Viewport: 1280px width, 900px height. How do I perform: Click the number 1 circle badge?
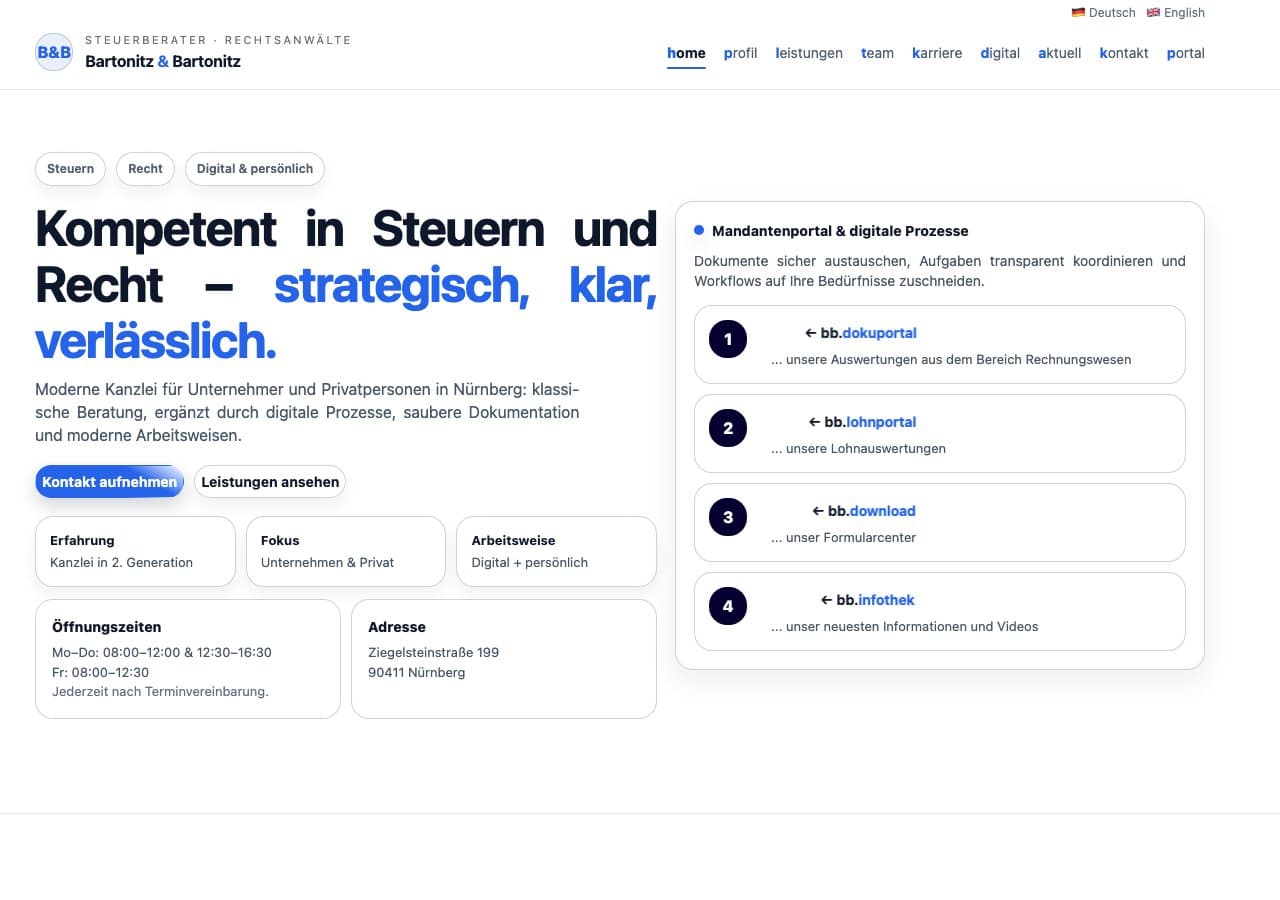pos(728,339)
